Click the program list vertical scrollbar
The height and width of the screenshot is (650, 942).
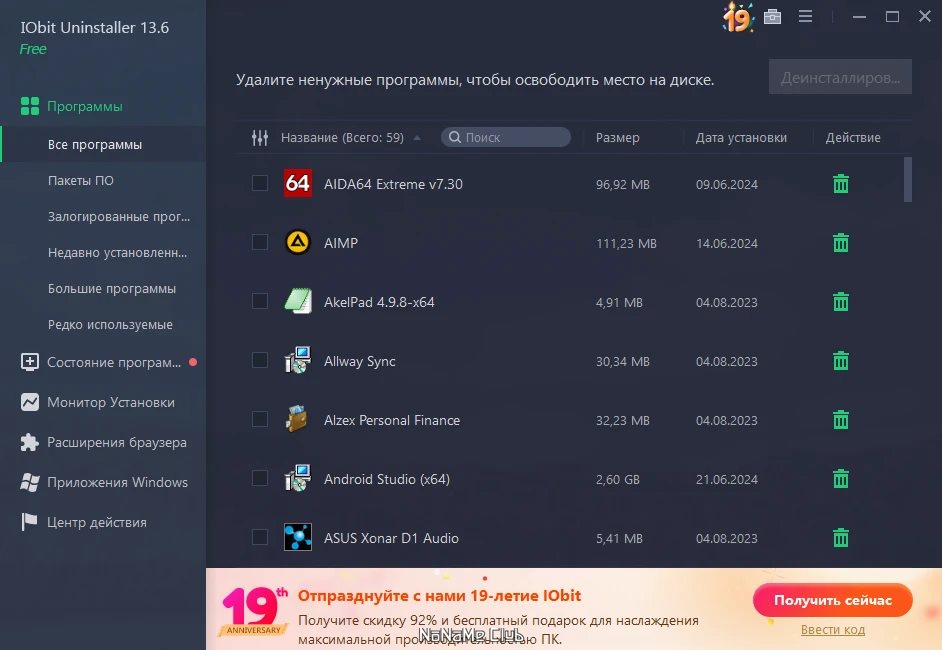click(908, 179)
